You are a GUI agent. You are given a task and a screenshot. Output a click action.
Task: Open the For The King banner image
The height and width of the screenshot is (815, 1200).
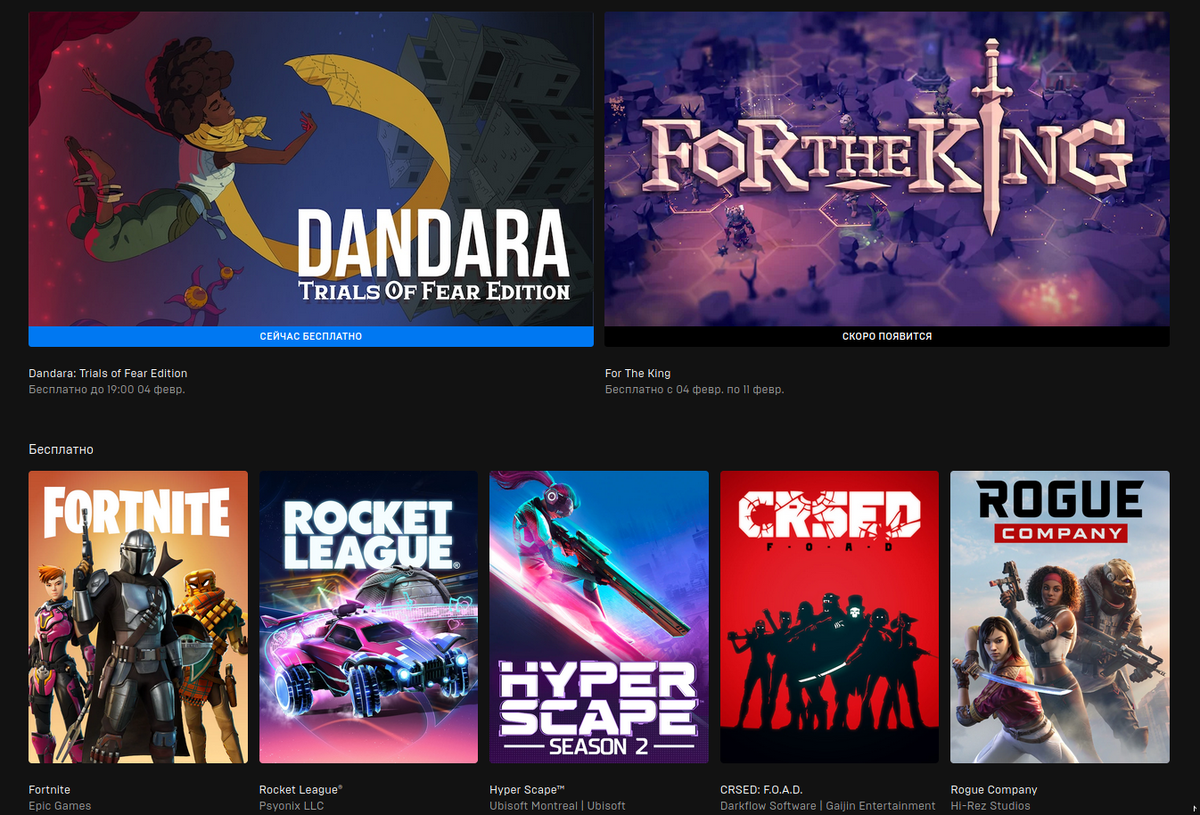887,169
